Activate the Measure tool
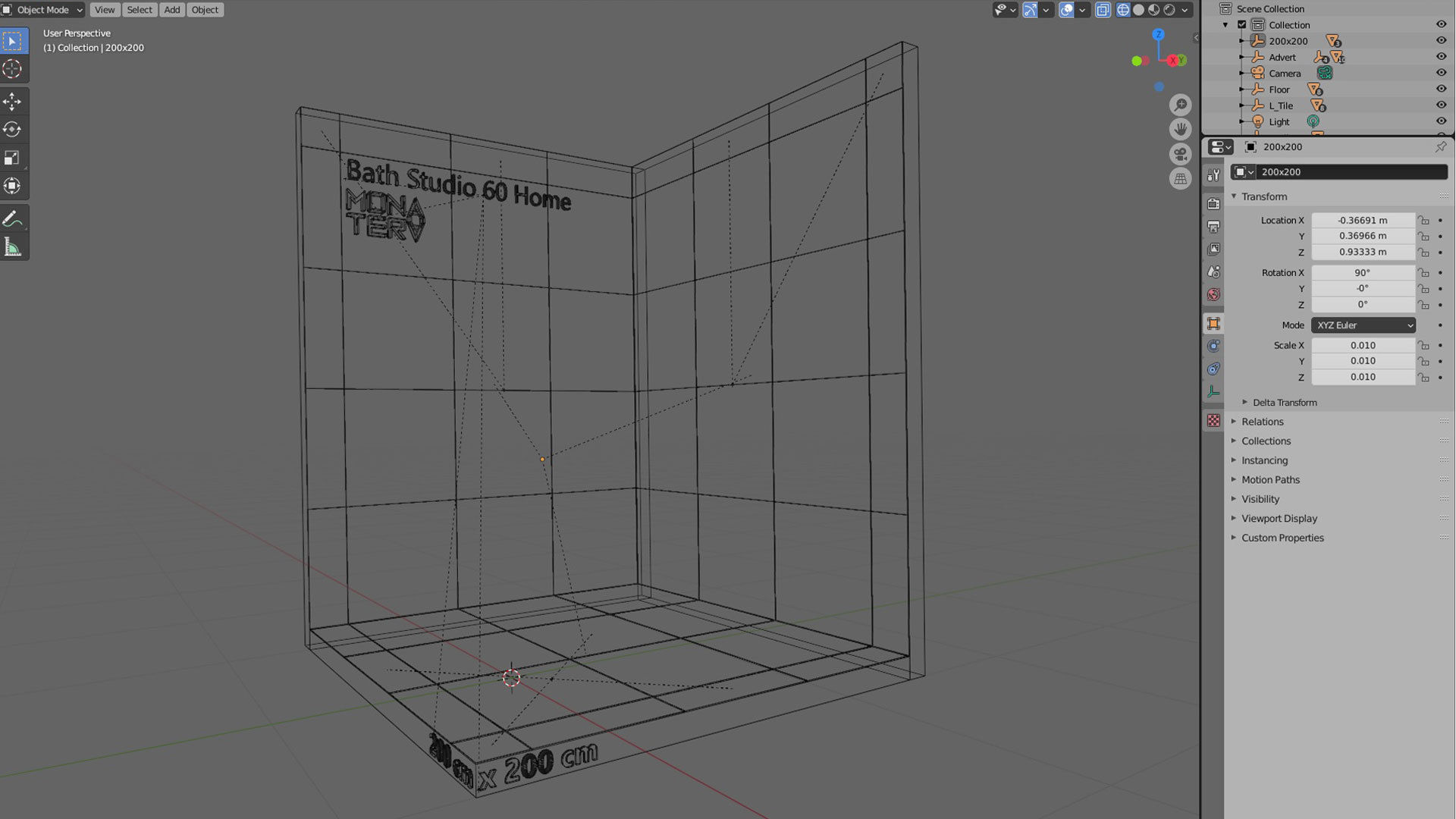Viewport: 1456px width, 819px height. click(x=13, y=247)
